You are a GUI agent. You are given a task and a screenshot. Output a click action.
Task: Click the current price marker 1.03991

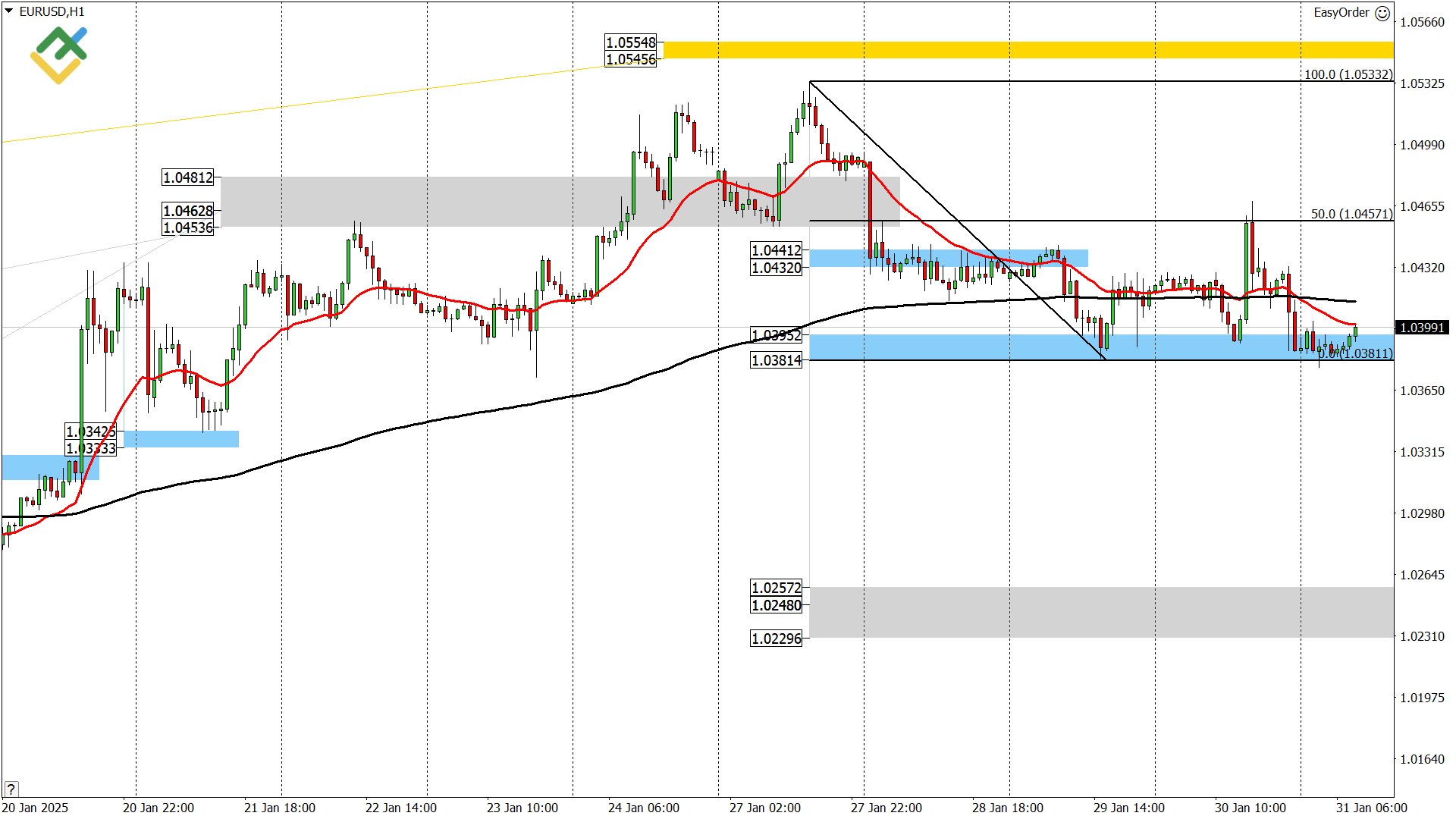pyautogui.click(x=1420, y=328)
